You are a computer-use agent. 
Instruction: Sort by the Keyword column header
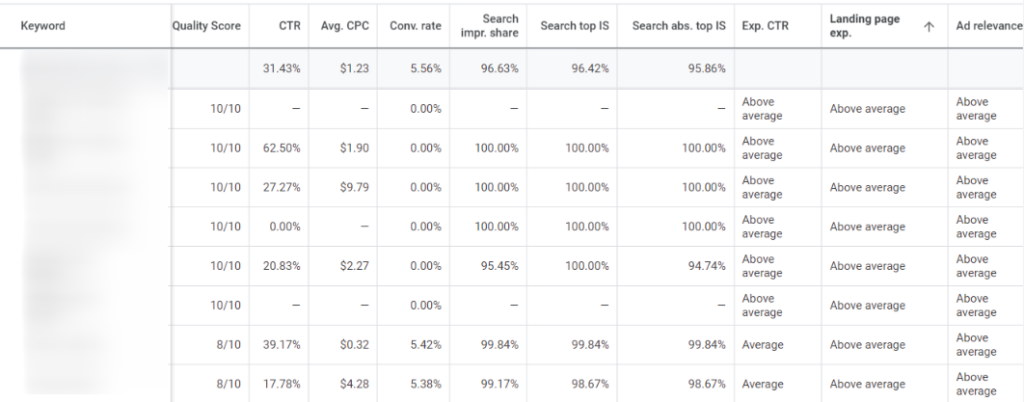tap(43, 26)
